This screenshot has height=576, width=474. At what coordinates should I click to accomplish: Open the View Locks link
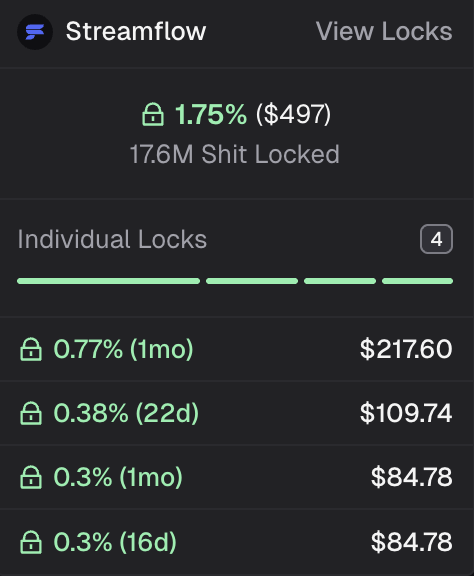[384, 31]
